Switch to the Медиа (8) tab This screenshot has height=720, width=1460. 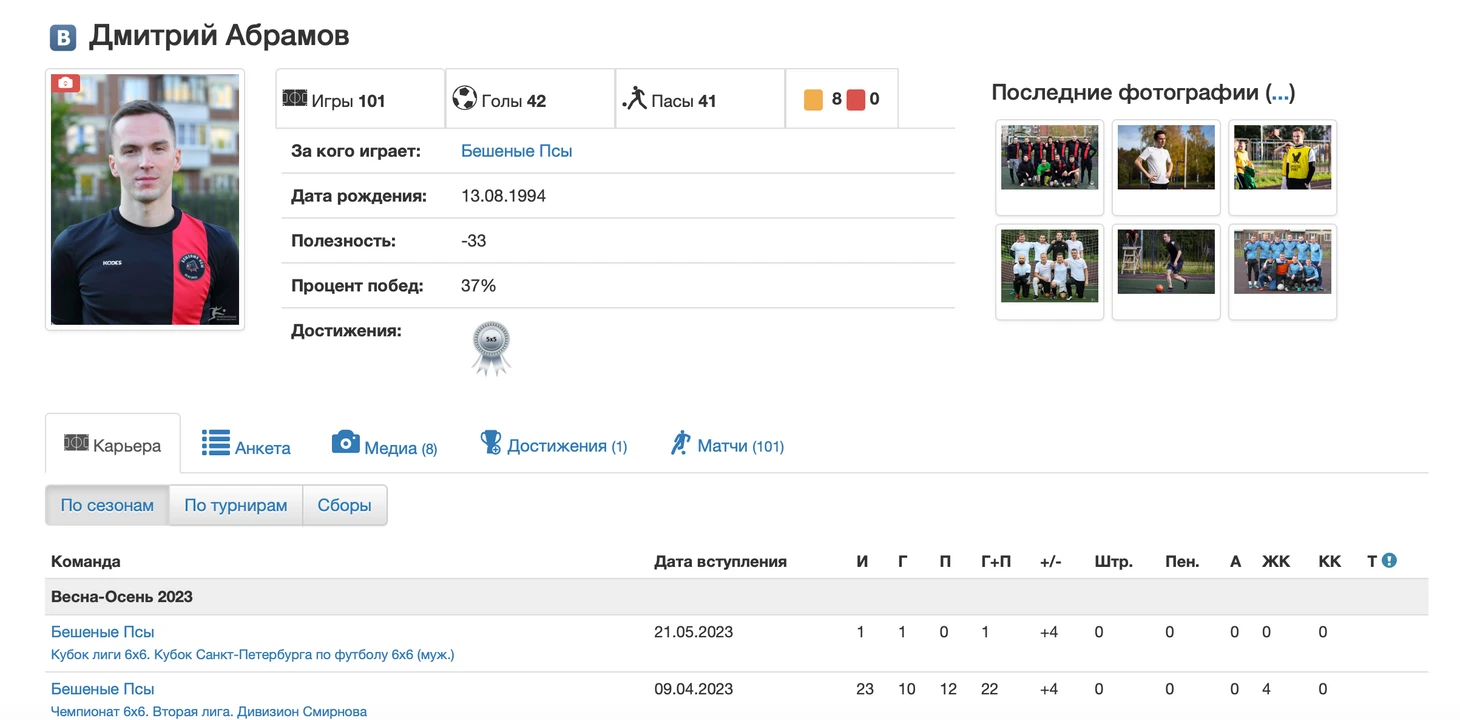pyautogui.click(x=385, y=446)
